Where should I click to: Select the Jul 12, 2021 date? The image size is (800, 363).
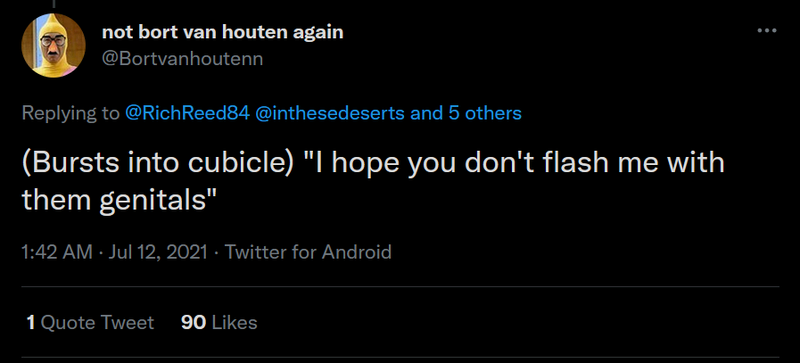[158, 252]
